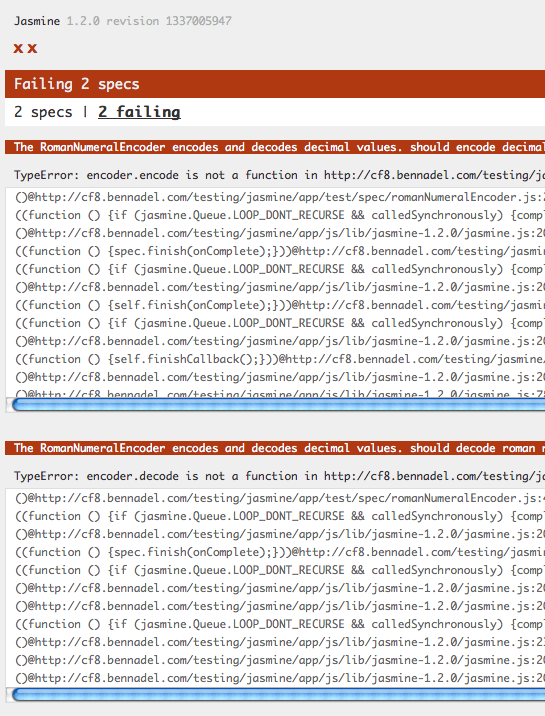Viewport: 545px width, 716px height.
Task: Click the '2 failing' menu item
Action: (x=139, y=112)
